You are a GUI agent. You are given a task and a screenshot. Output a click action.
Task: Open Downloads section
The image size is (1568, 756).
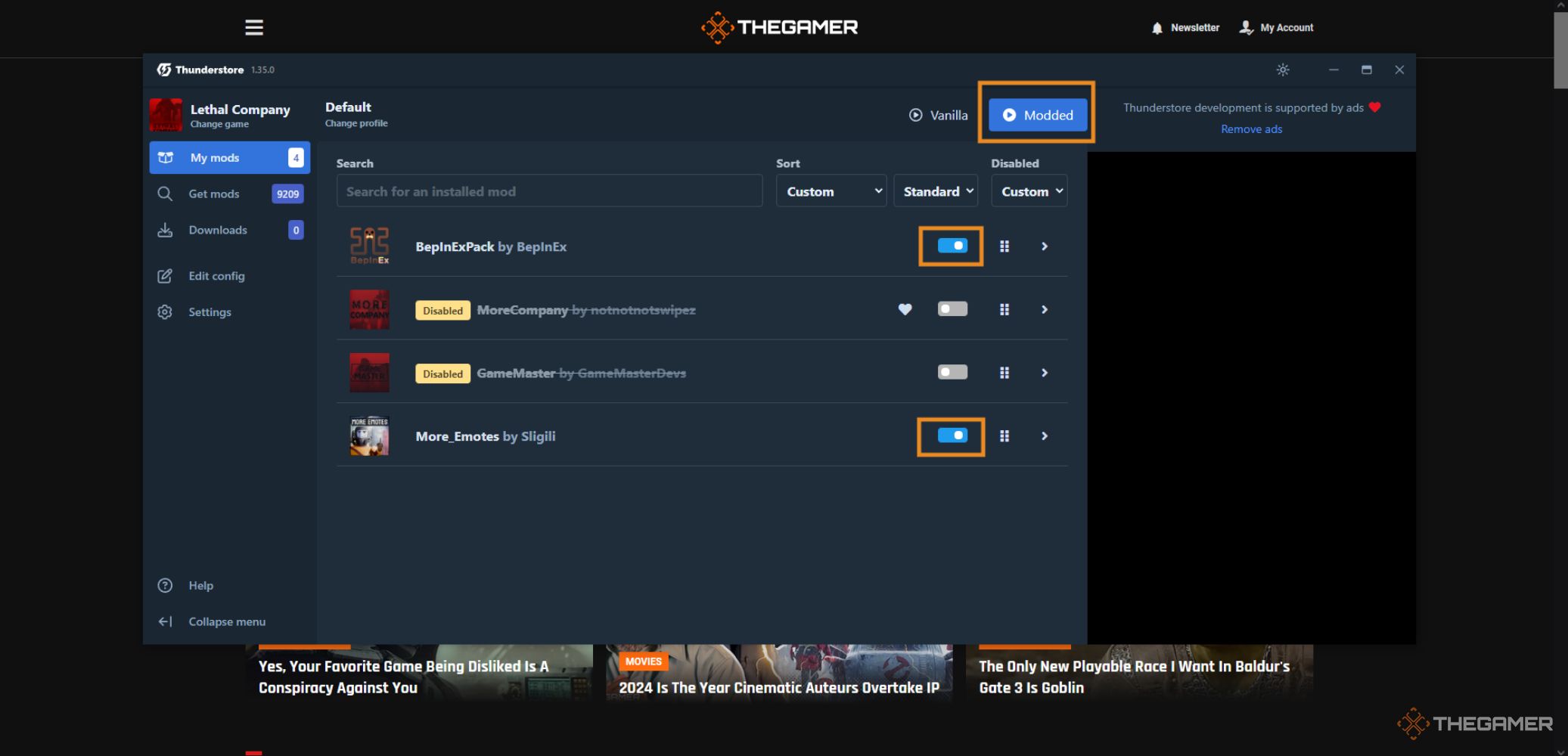point(230,230)
